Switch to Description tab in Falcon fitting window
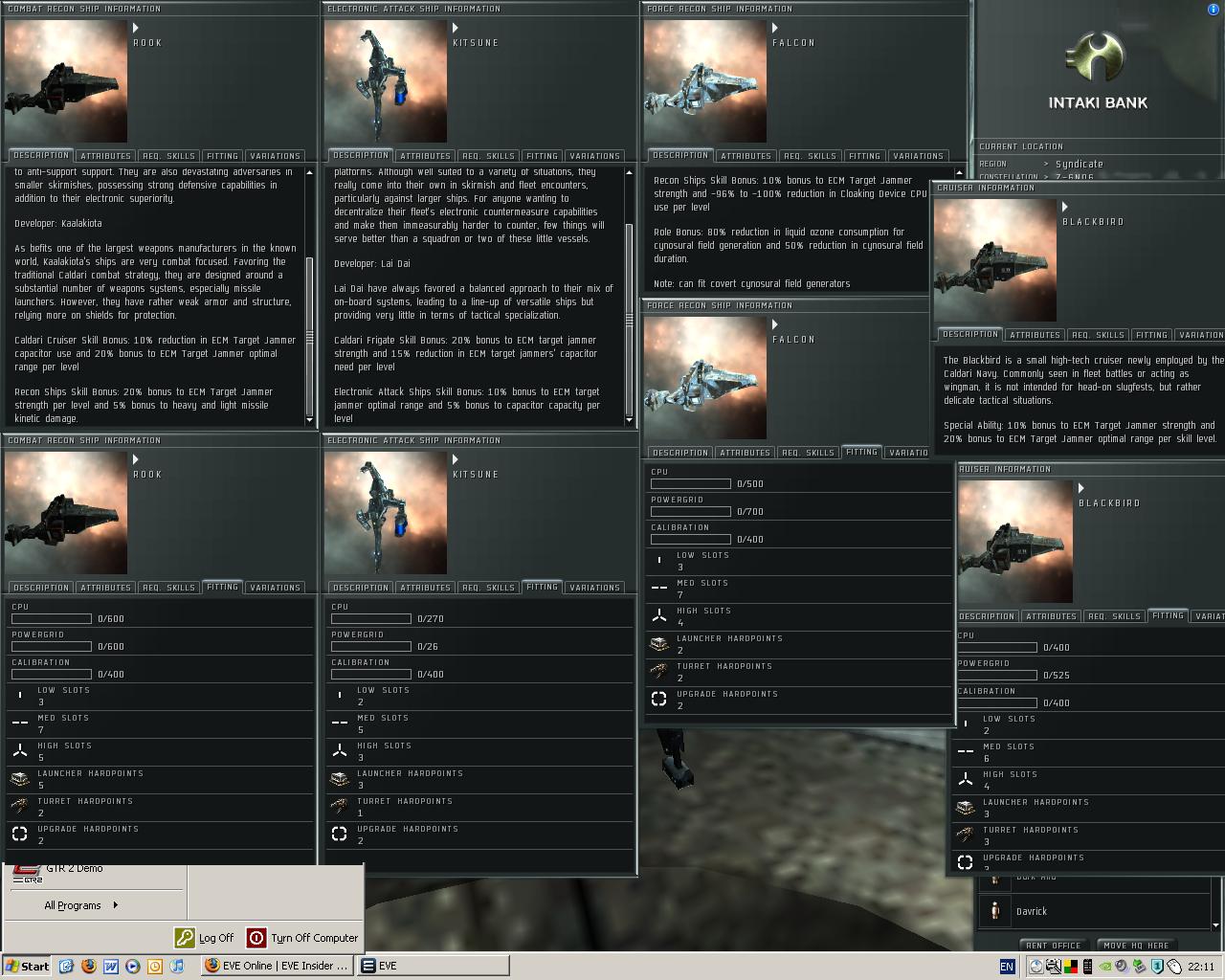 (x=680, y=453)
